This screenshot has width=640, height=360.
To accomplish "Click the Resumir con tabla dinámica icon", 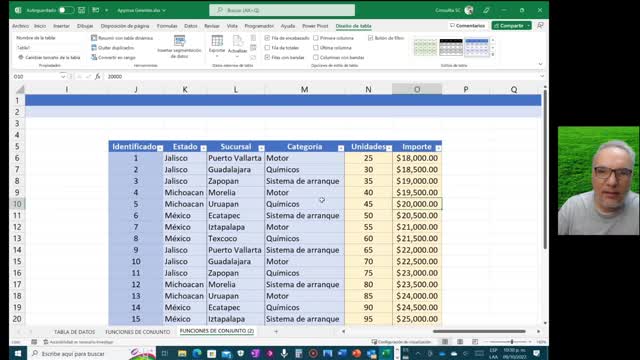I will coord(94,38).
